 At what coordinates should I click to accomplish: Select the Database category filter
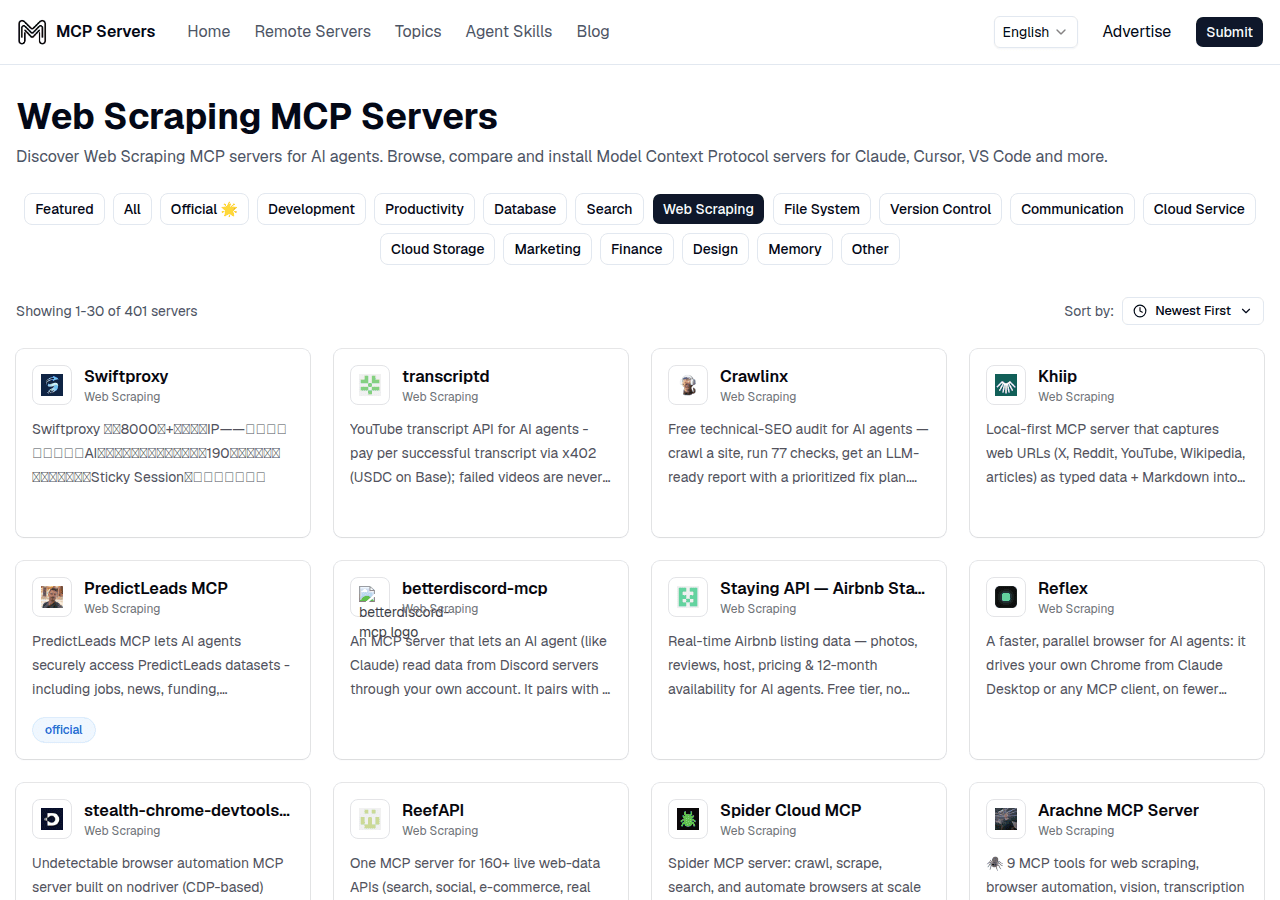(x=525, y=209)
